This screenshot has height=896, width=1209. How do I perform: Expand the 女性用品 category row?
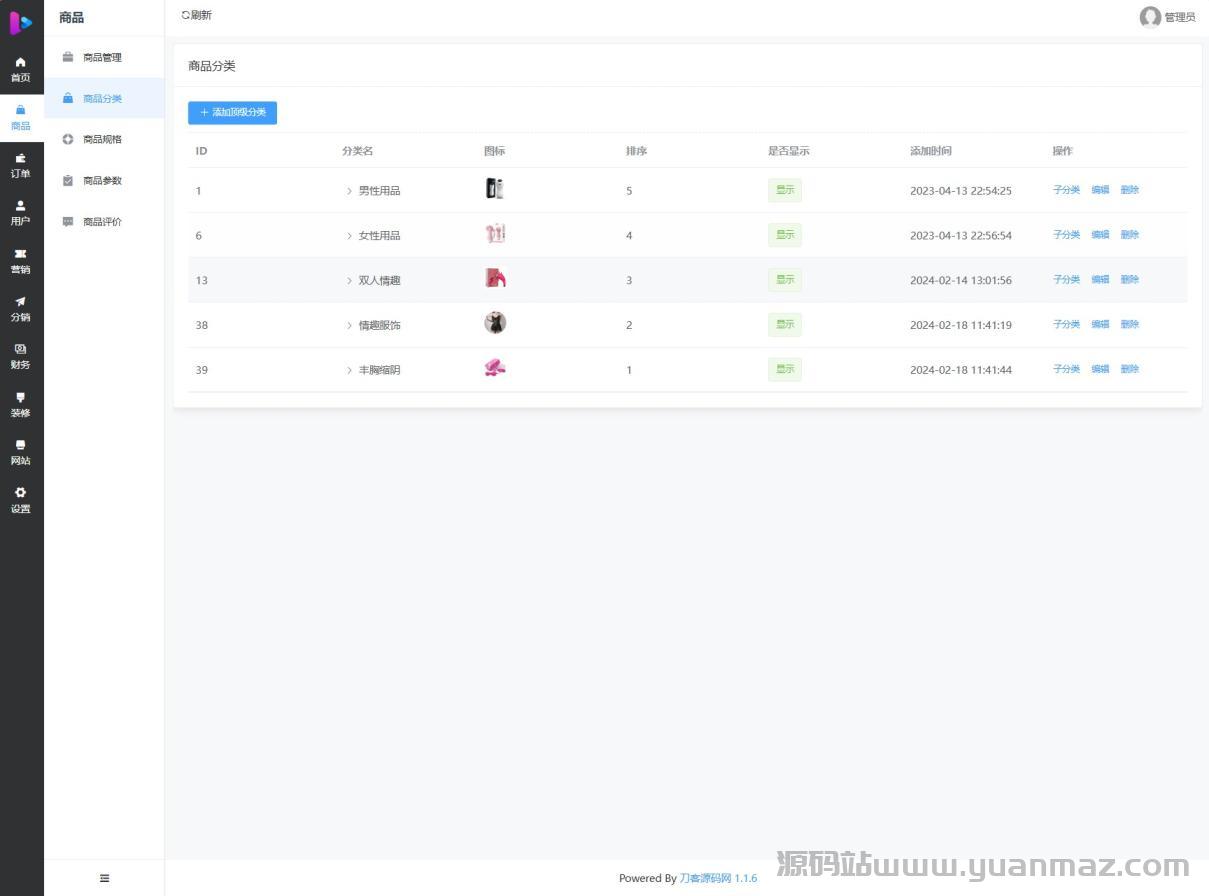click(349, 236)
